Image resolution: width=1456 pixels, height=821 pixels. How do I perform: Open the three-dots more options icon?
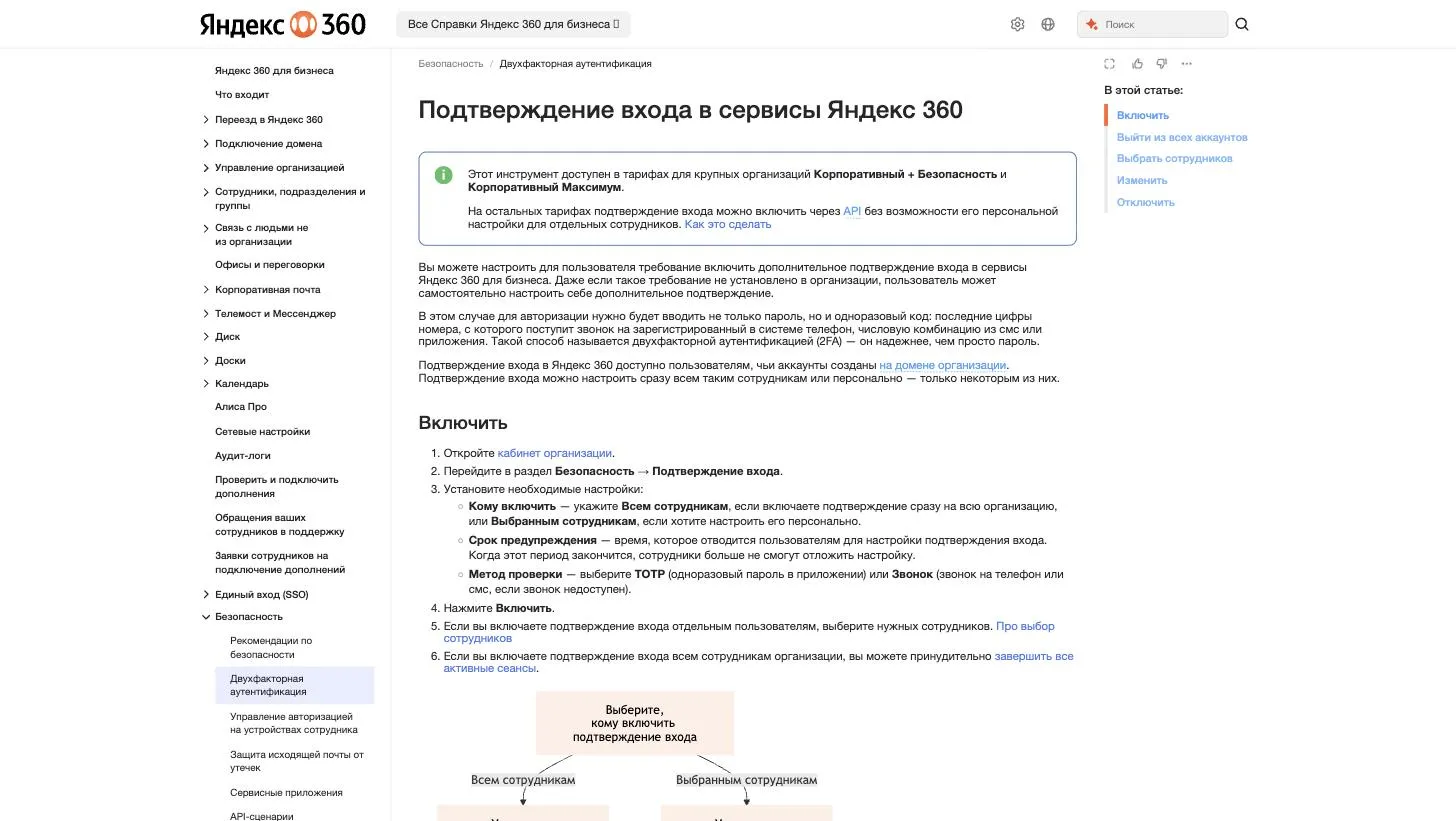(1187, 64)
